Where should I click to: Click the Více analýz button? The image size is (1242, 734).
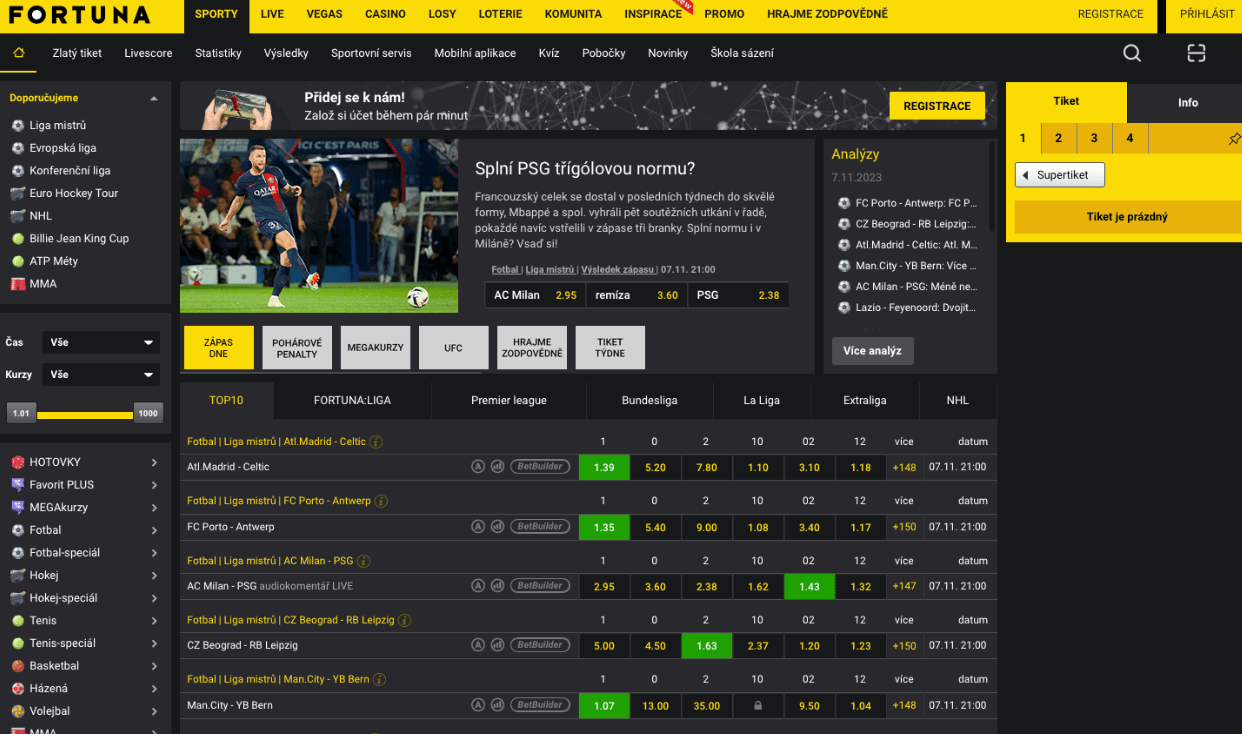872,351
